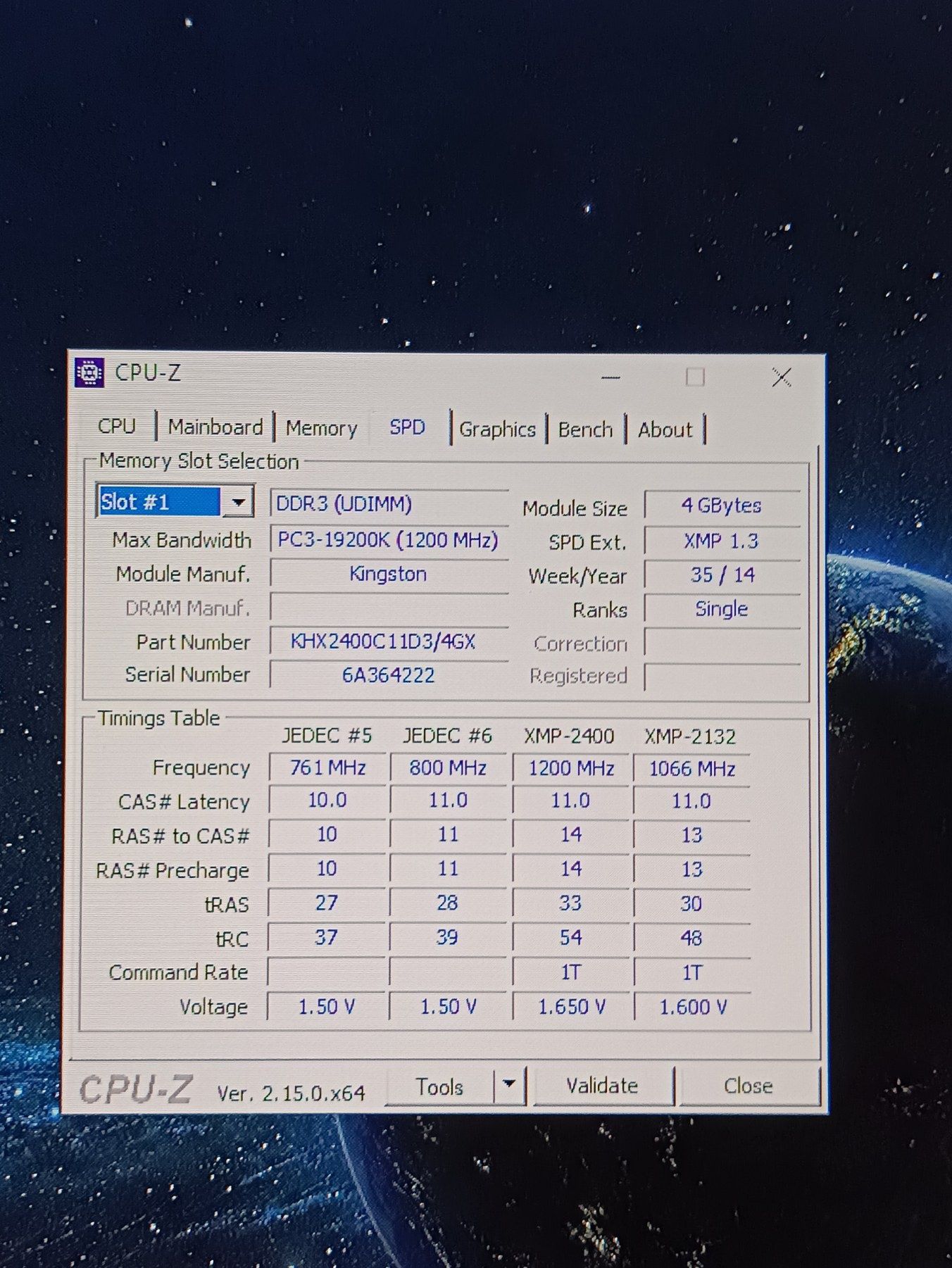Click the 761 MHz frequency cell
952x1268 pixels.
(327, 767)
